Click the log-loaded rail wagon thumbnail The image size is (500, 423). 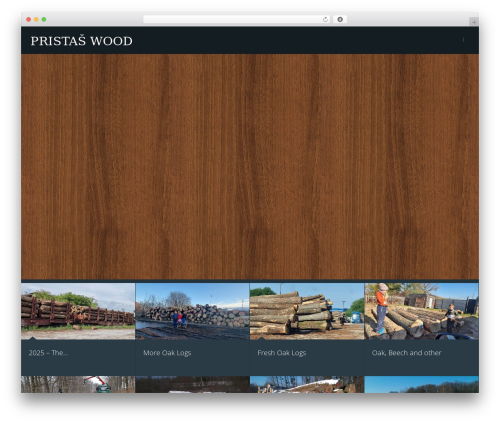78,311
